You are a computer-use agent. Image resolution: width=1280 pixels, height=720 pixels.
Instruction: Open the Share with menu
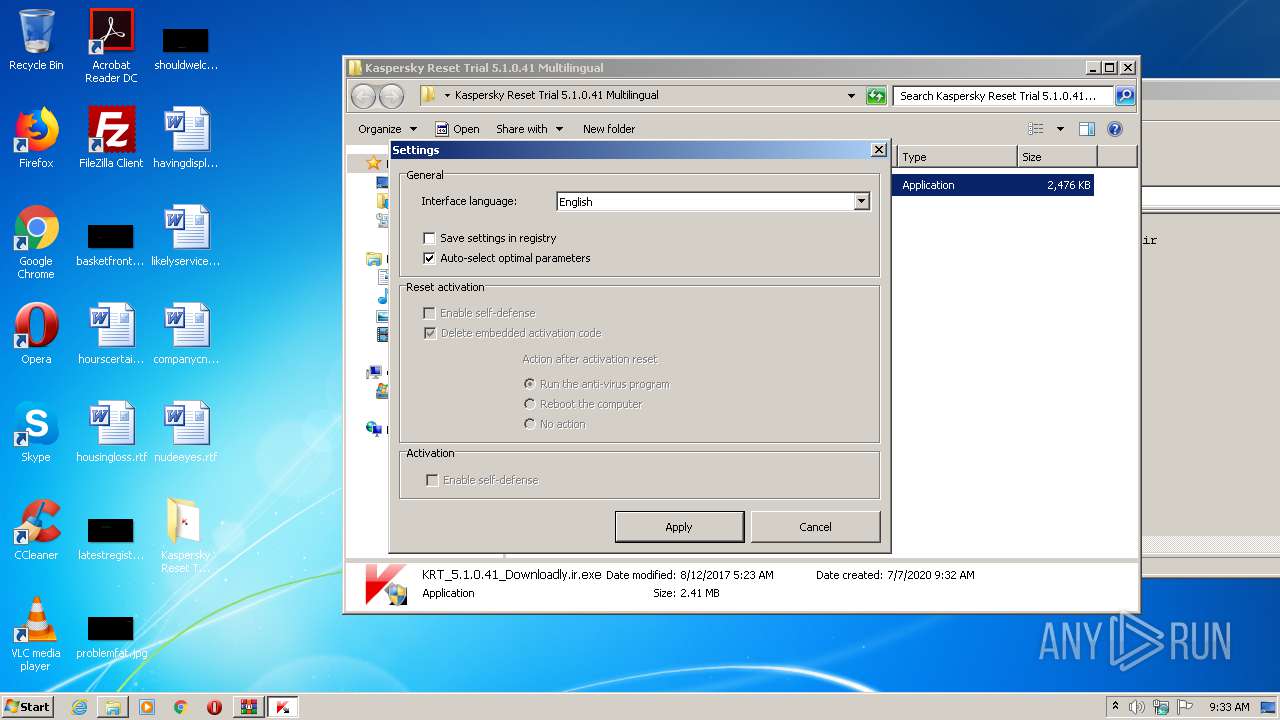pos(530,129)
